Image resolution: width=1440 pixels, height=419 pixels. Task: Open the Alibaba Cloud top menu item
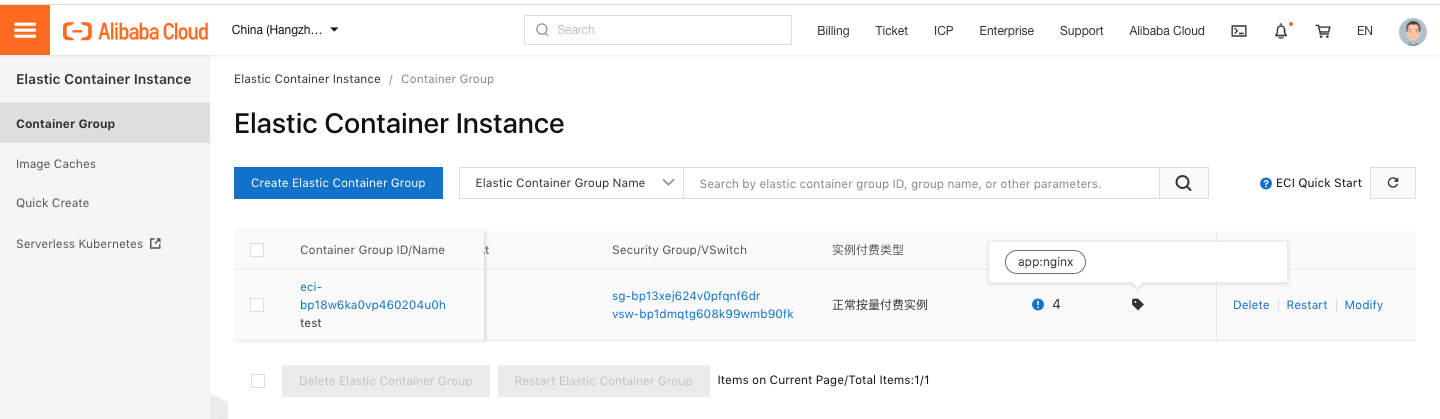1167,31
